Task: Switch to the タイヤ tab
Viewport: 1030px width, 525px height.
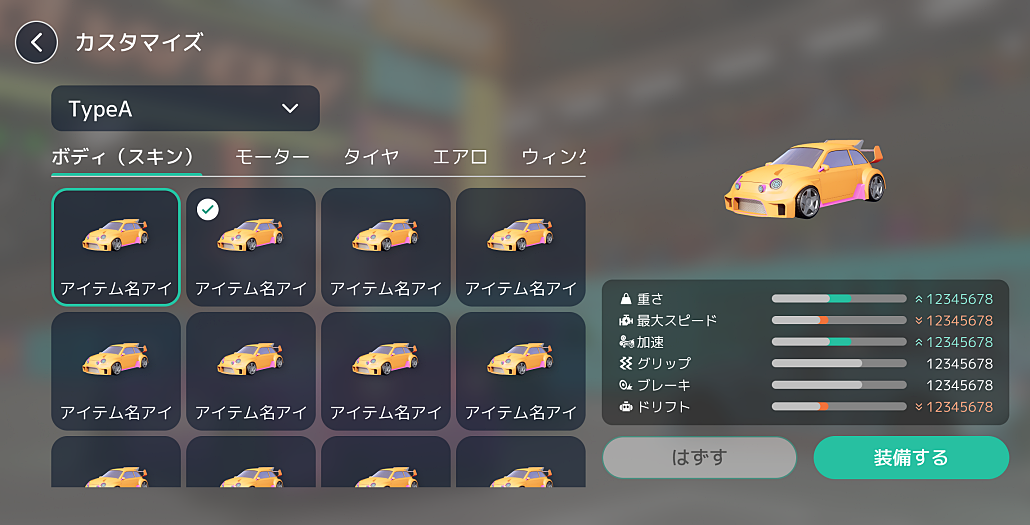Action: (371, 157)
